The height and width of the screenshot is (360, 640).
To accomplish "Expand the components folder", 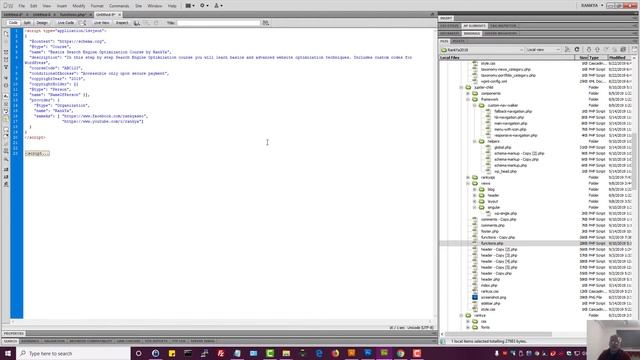I will point(468,93).
